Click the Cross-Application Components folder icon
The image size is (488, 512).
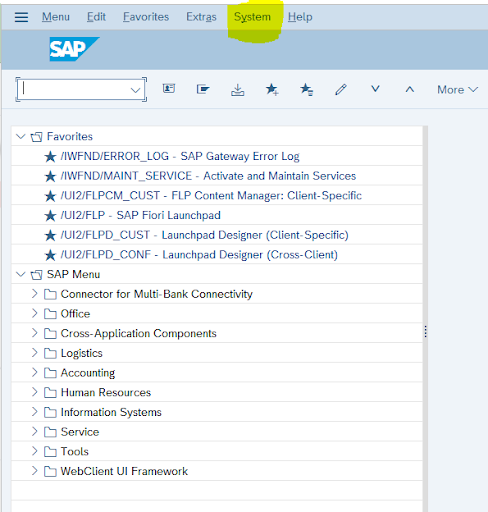pyautogui.click(x=50, y=334)
